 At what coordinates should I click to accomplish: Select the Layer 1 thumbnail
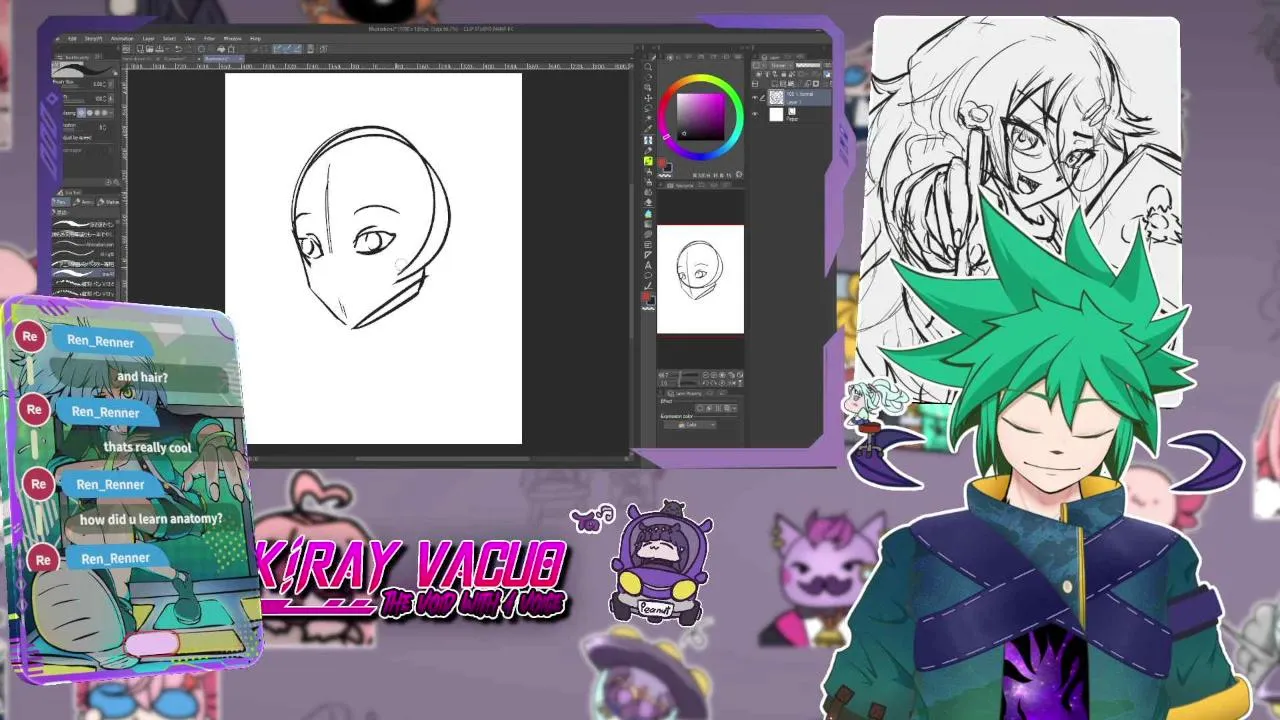click(x=777, y=97)
